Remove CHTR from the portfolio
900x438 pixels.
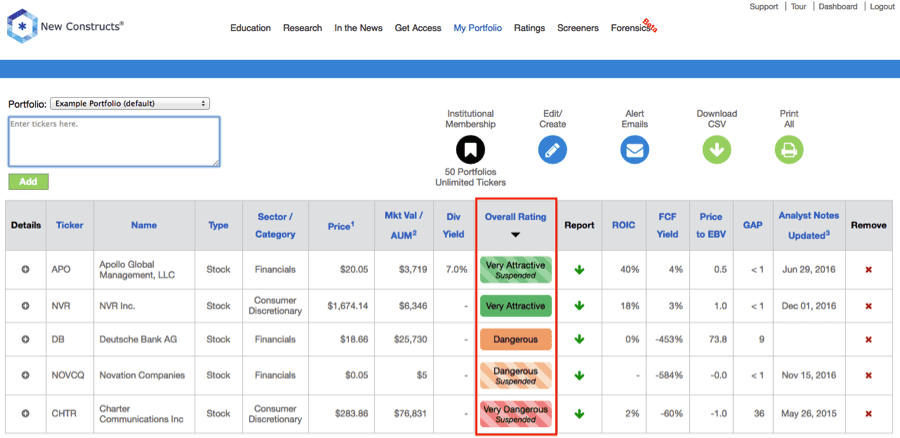pyautogui.click(x=868, y=413)
